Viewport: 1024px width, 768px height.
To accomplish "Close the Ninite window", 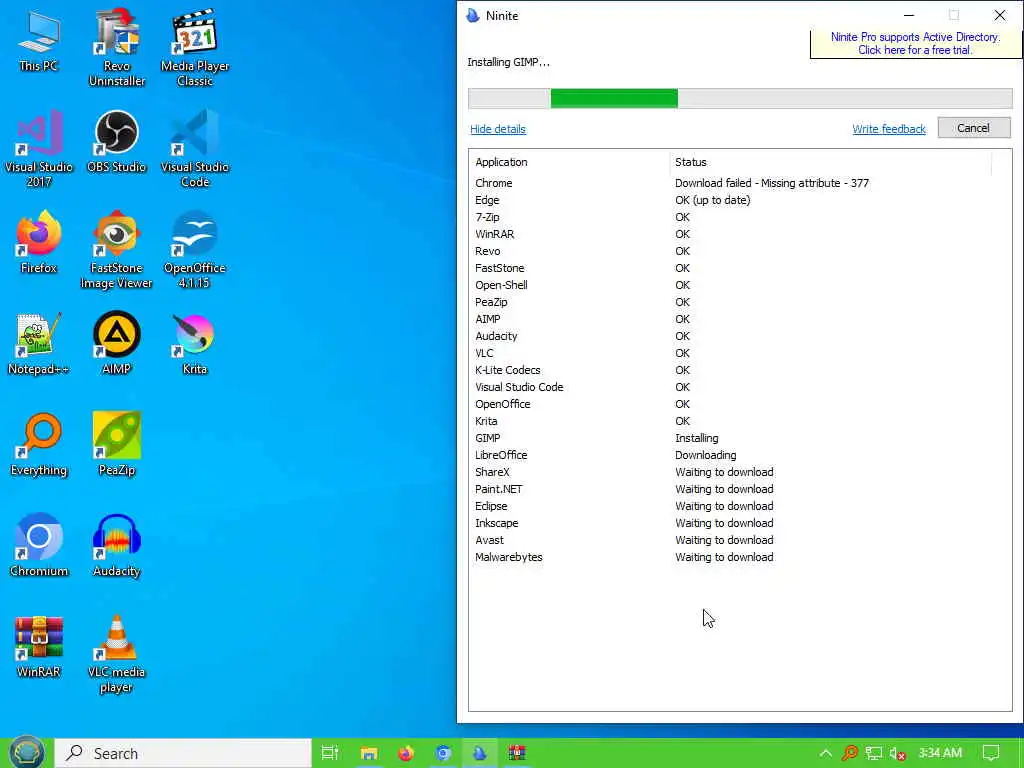I will [1000, 15].
